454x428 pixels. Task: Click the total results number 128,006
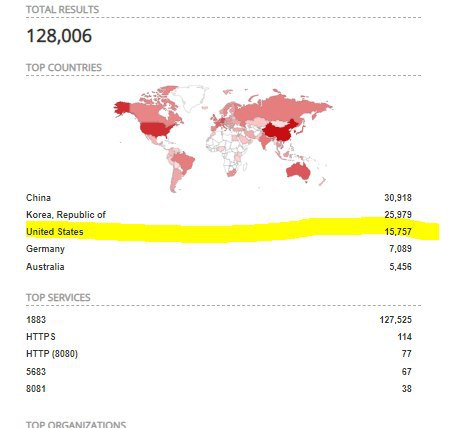tap(59, 36)
